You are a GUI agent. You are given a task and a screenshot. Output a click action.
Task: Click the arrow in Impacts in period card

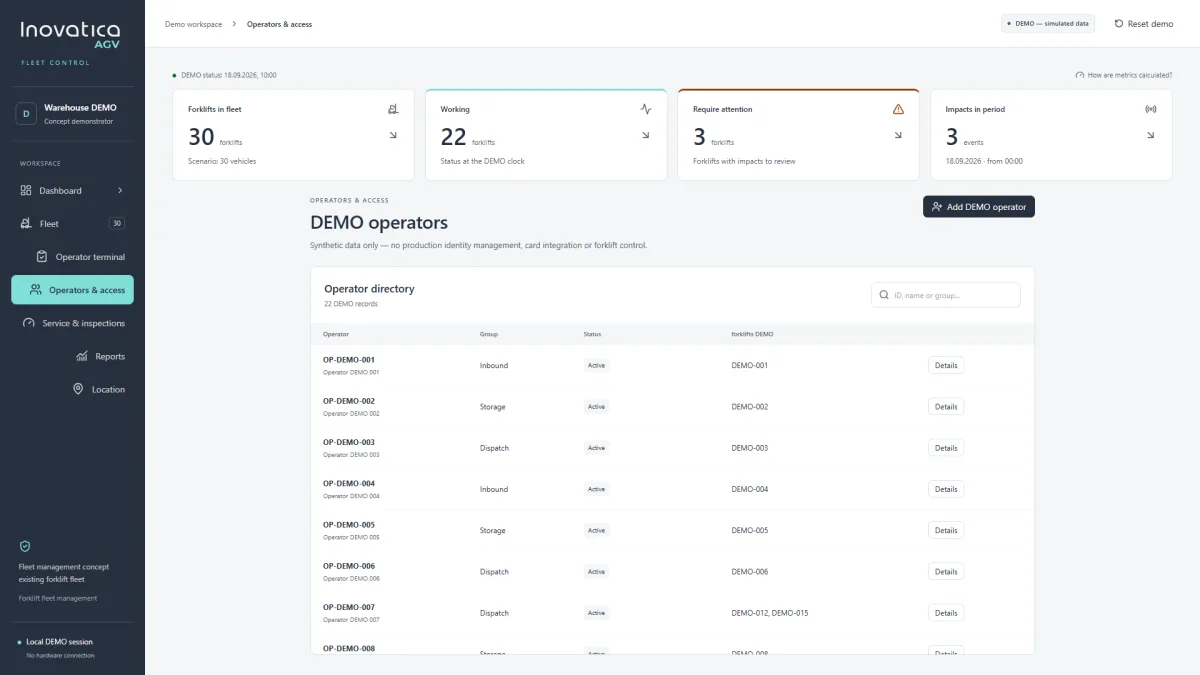tap(1151, 135)
